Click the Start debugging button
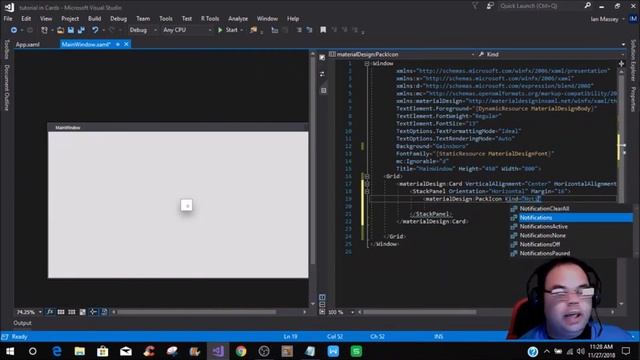 coord(228,30)
